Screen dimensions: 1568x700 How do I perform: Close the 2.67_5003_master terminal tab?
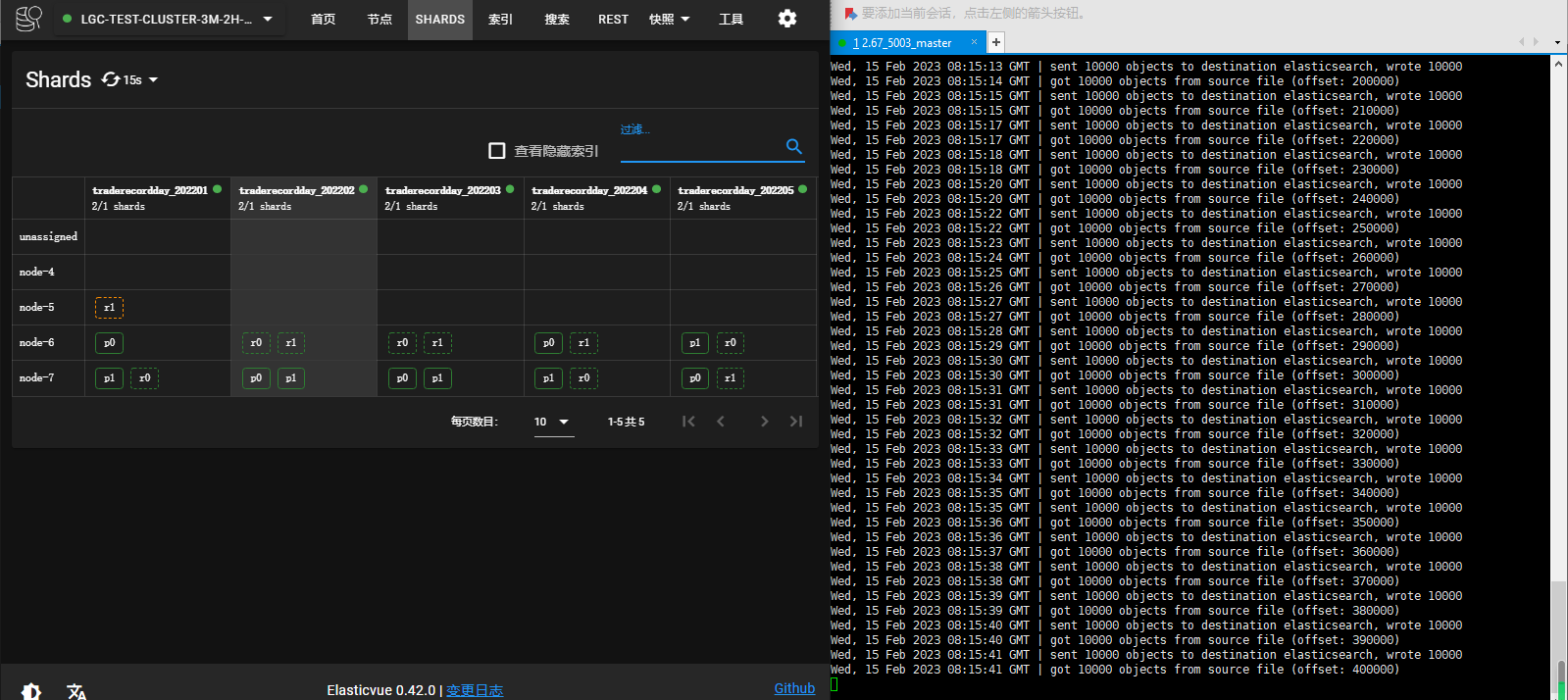(x=974, y=42)
